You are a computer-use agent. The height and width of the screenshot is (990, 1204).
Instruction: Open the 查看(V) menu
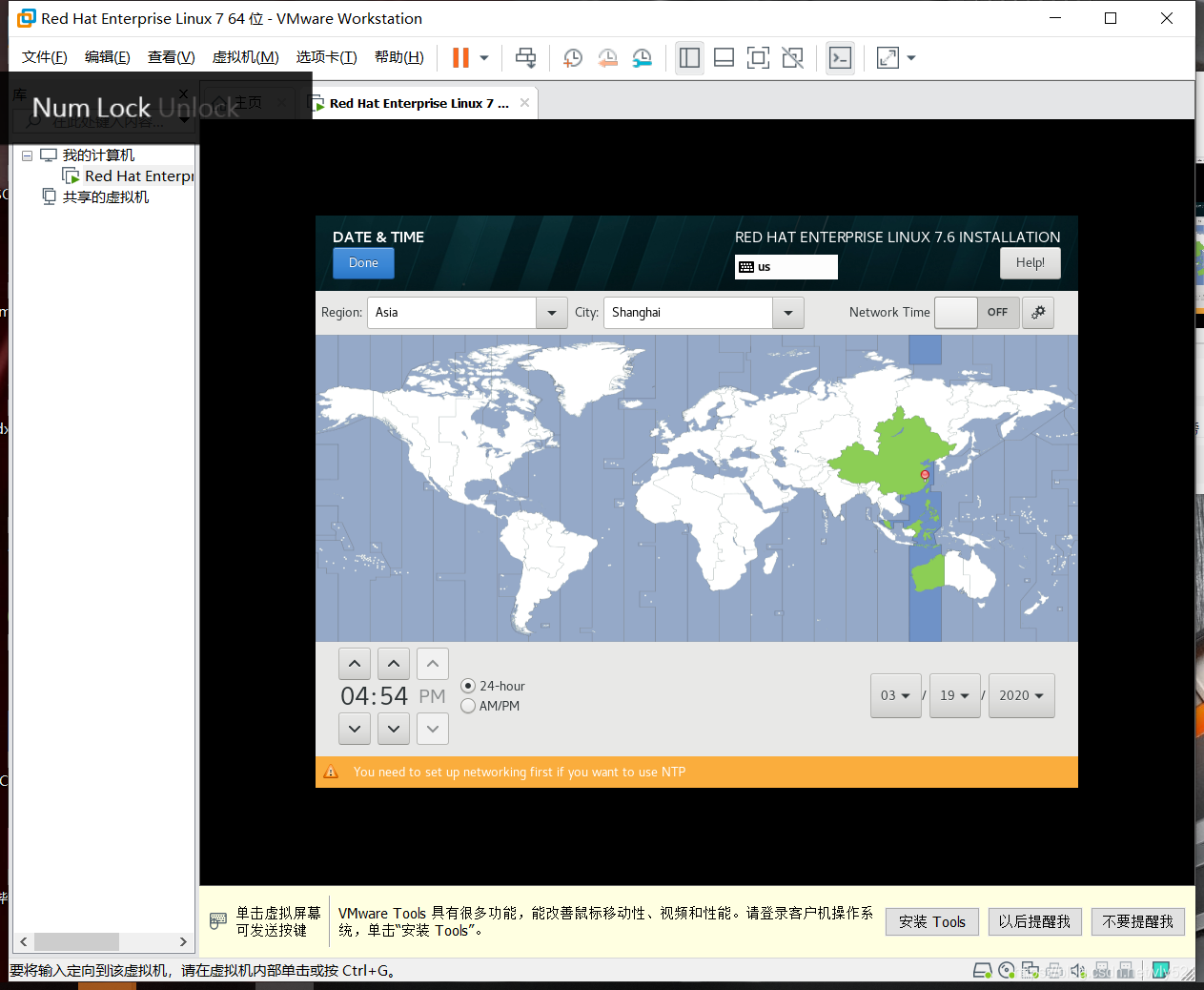click(x=171, y=57)
